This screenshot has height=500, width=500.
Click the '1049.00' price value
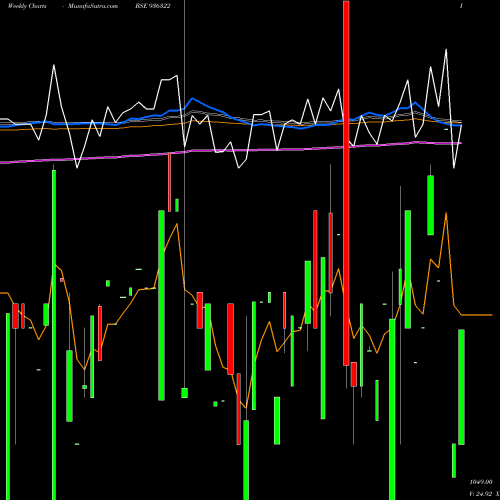pos(481,482)
